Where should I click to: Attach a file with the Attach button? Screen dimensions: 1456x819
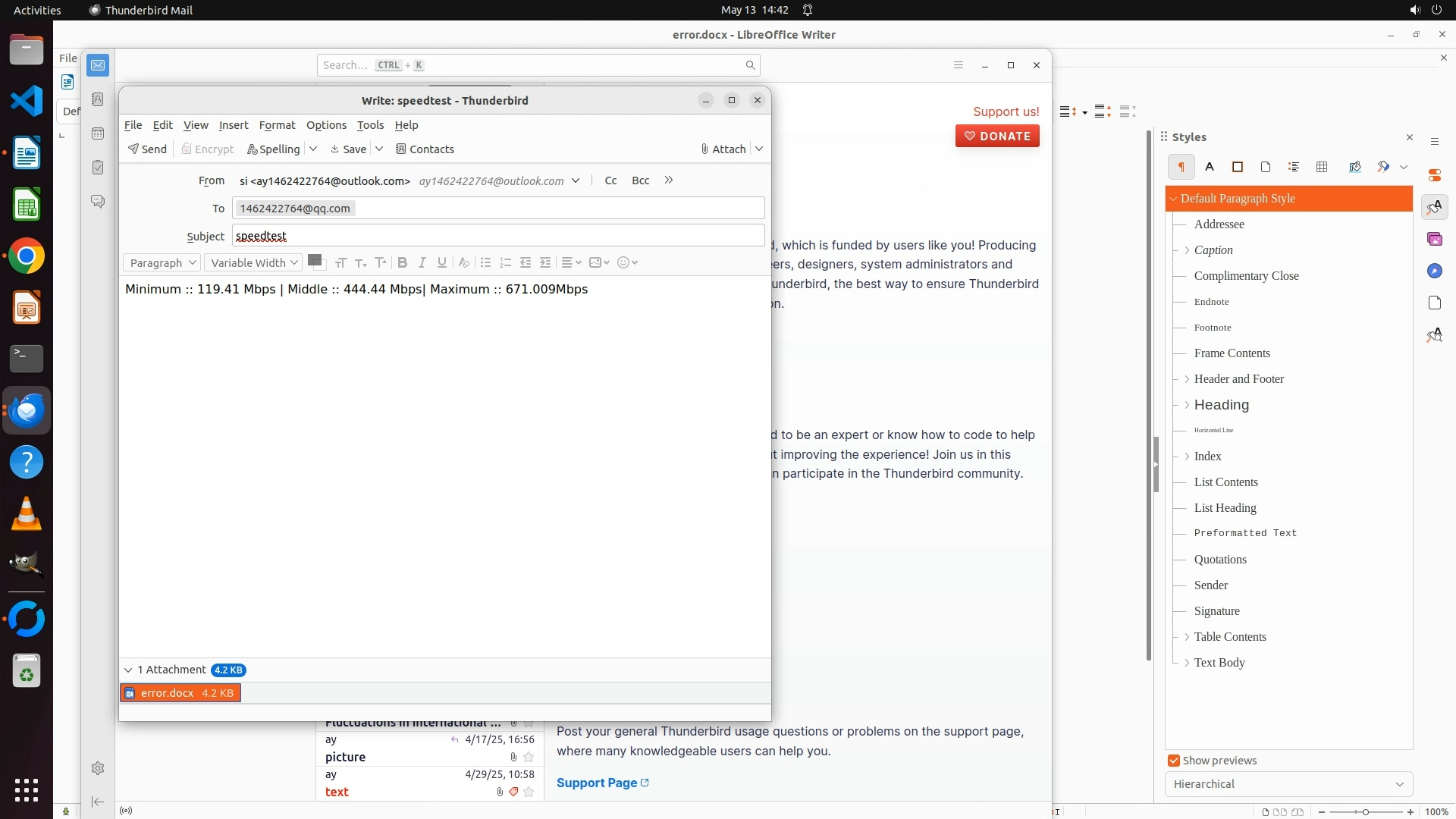(723, 149)
